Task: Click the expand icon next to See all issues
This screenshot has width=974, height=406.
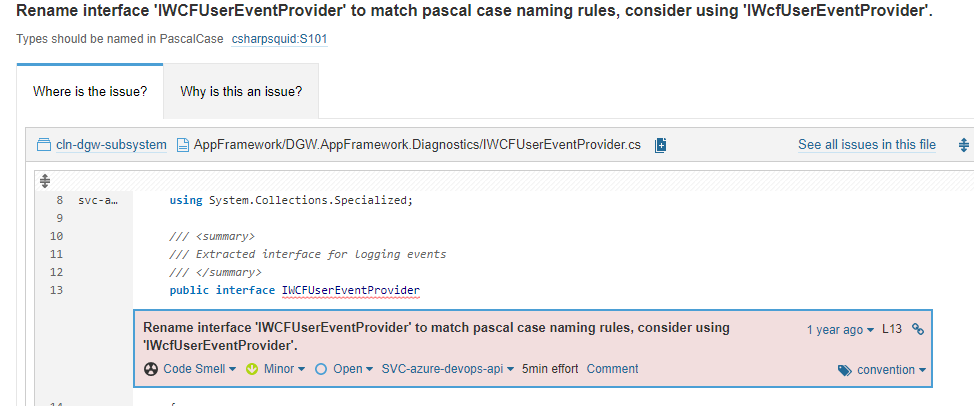Action: [x=963, y=145]
